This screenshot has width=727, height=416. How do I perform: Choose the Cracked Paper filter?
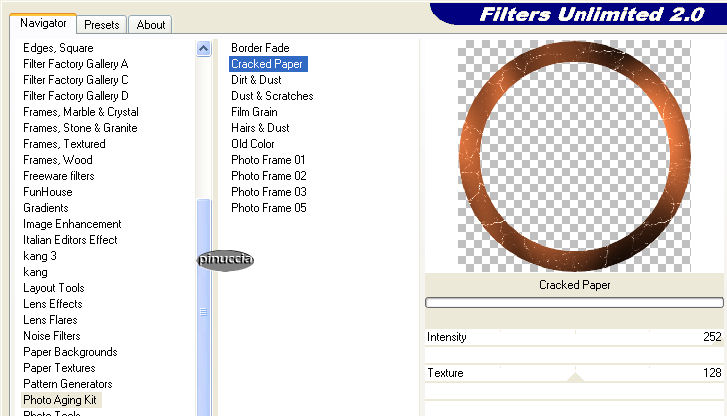(267, 64)
